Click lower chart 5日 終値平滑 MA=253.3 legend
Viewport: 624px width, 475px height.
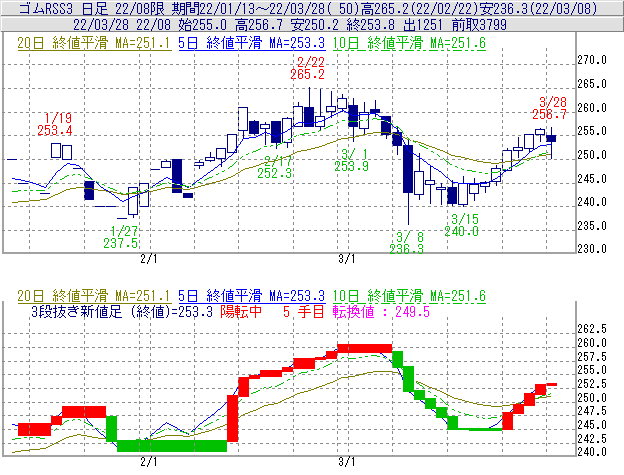(x=252, y=296)
